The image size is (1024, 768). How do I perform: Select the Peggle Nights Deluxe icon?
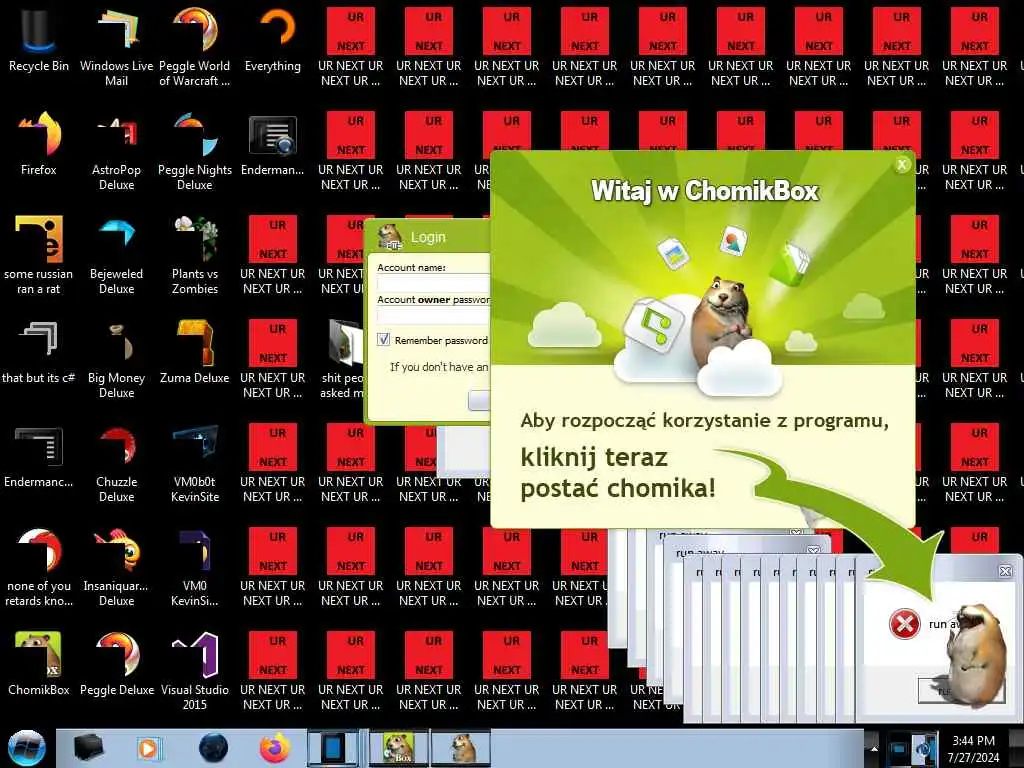tap(195, 152)
